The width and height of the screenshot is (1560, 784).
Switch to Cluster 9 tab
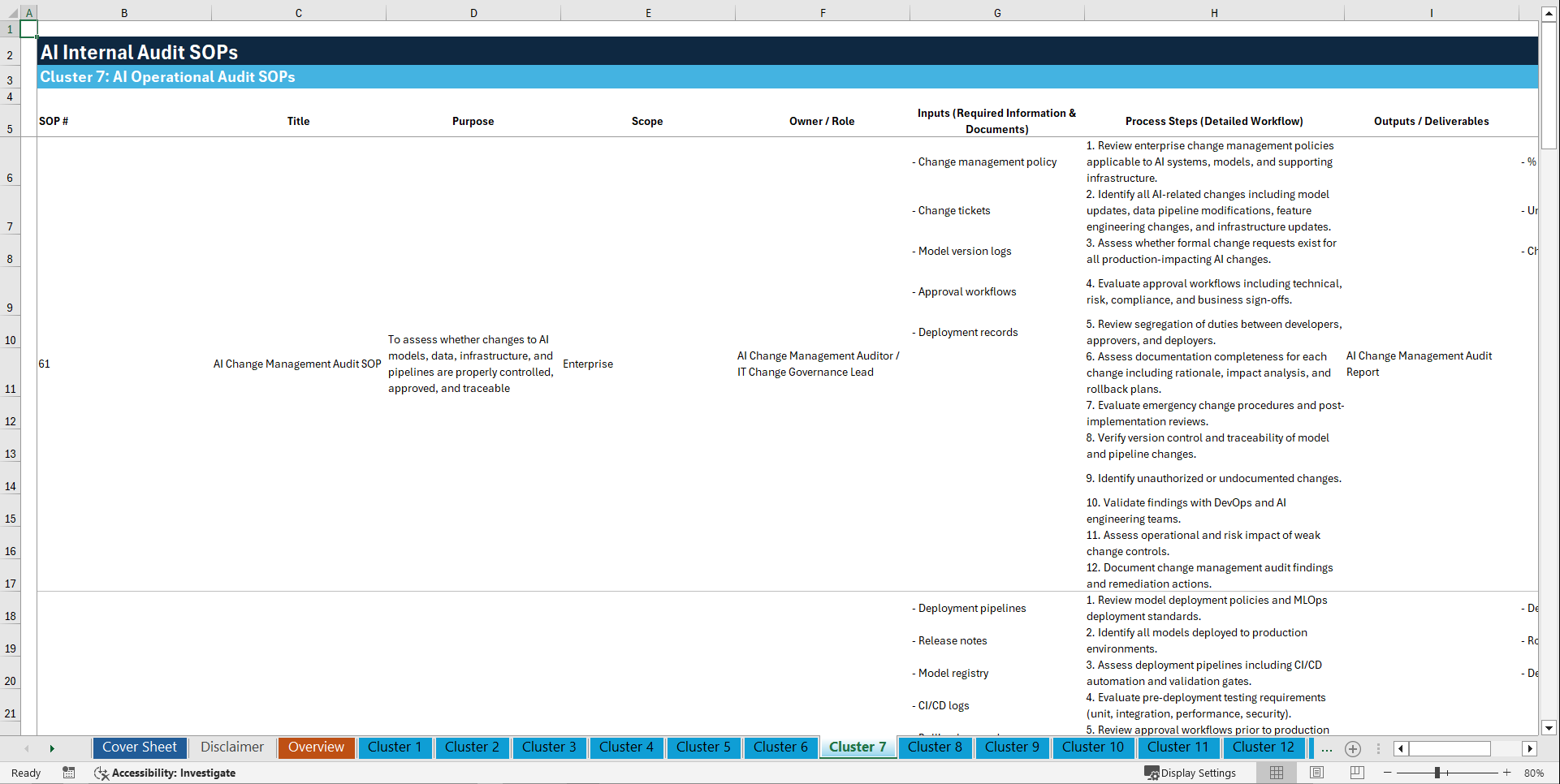[x=1012, y=747]
